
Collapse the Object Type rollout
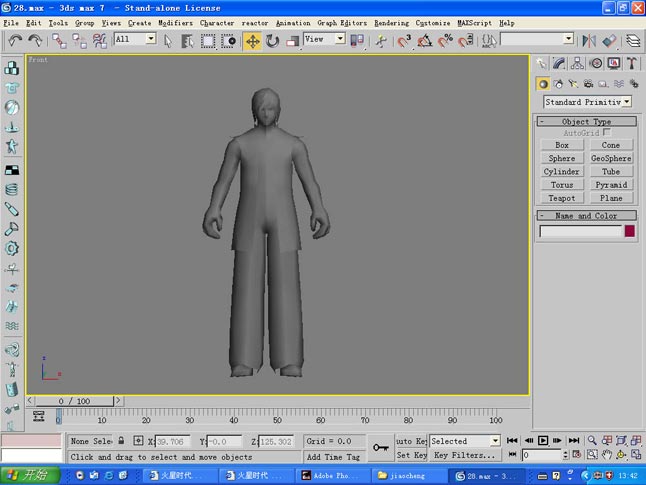587,122
